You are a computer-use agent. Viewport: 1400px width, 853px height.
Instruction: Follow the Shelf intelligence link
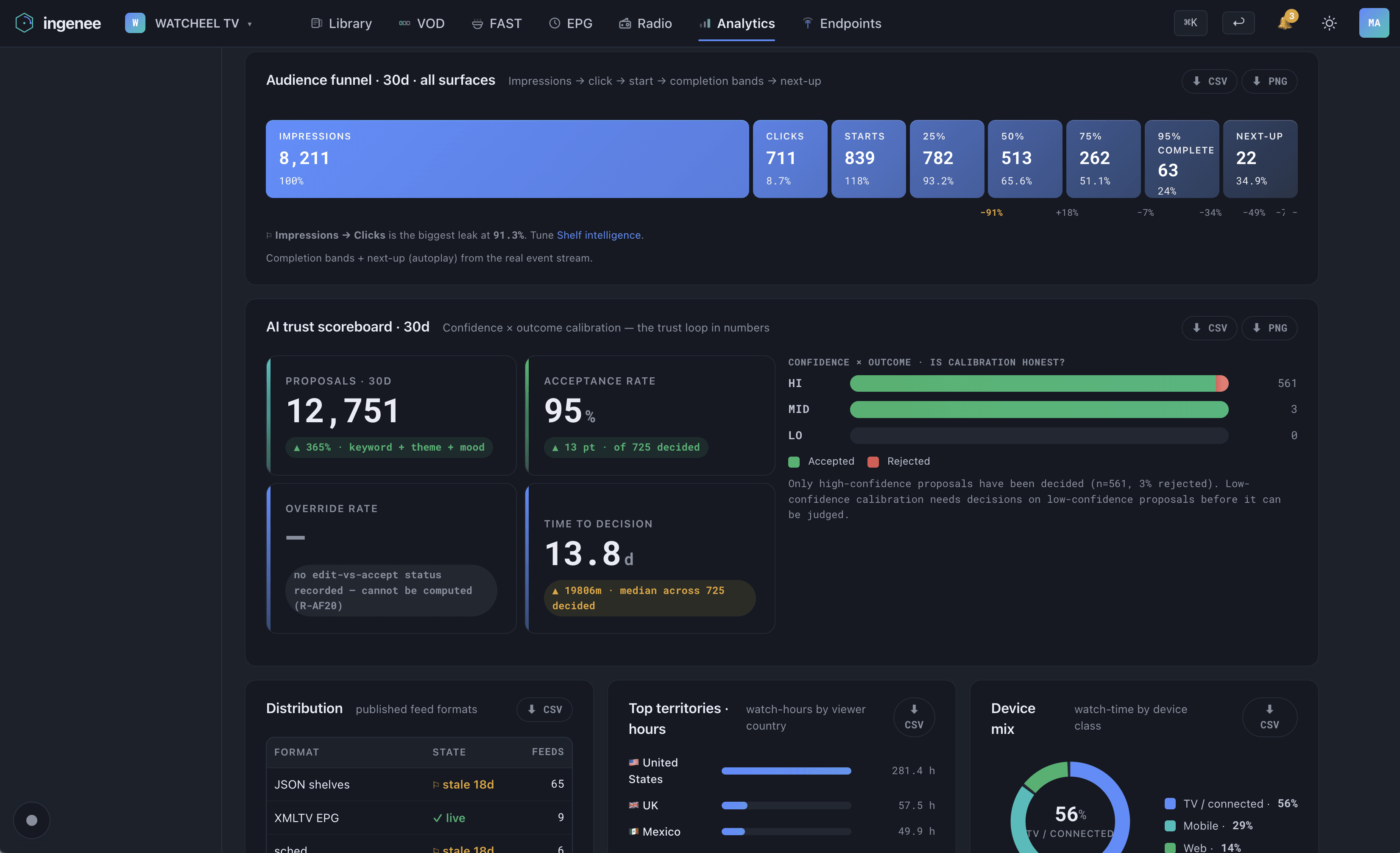tap(598, 235)
